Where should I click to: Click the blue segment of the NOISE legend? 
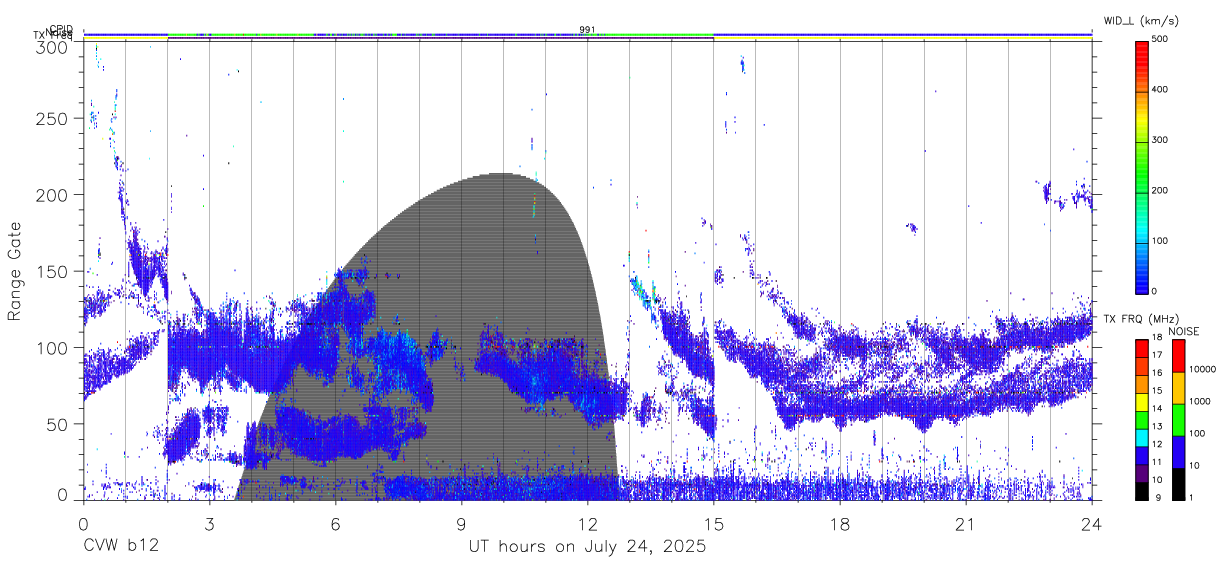pyautogui.click(x=1177, y=451)
